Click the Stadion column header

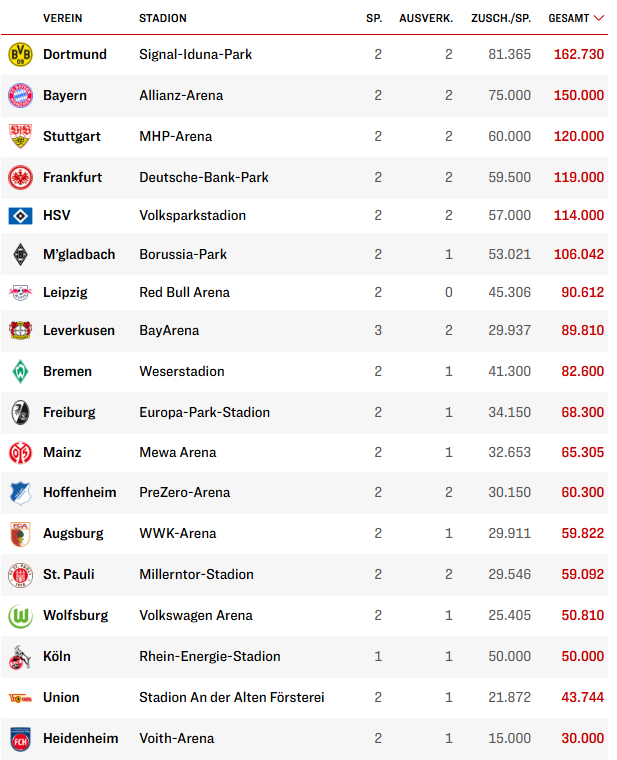(x=163, y=18)
